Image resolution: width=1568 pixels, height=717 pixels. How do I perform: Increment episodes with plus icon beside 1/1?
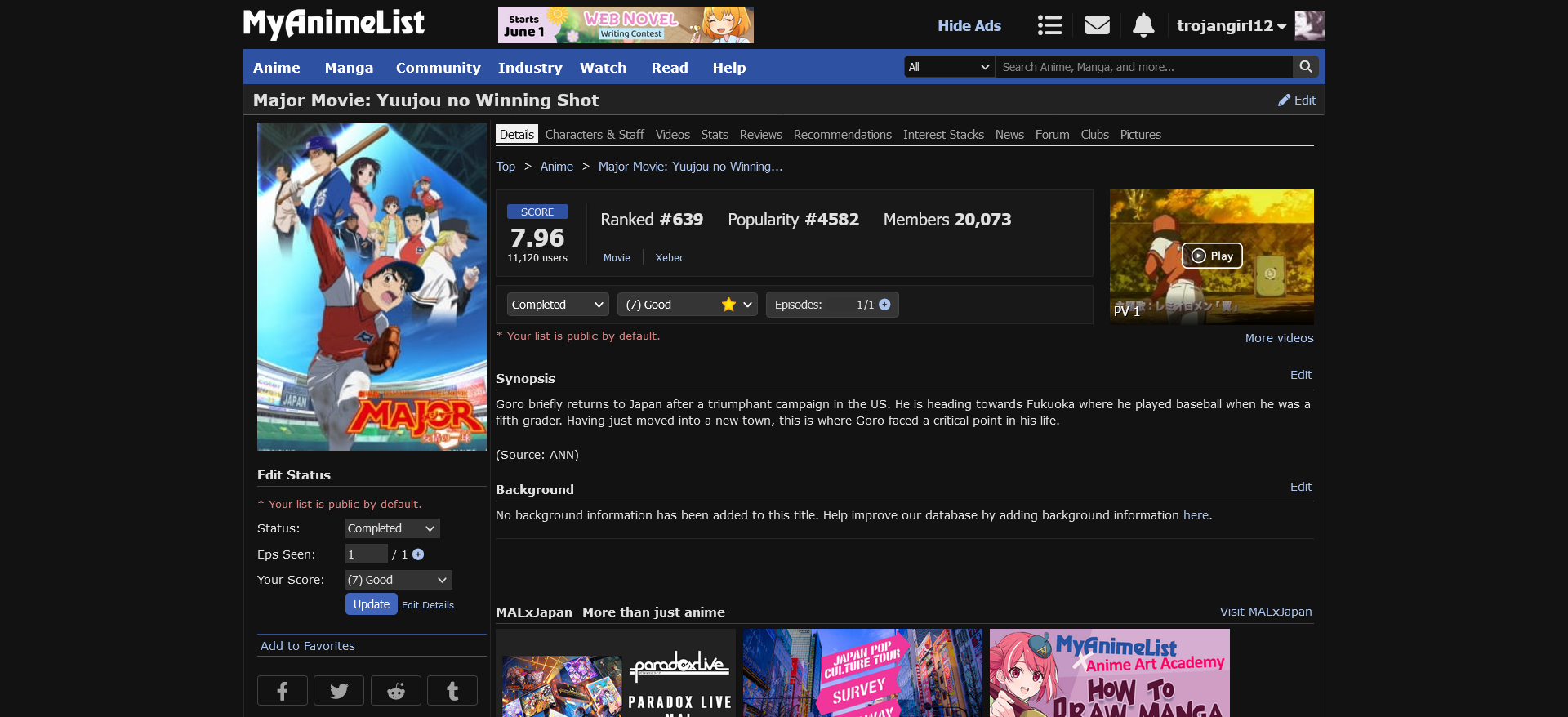pyautogui.click(x=884, y=305)
